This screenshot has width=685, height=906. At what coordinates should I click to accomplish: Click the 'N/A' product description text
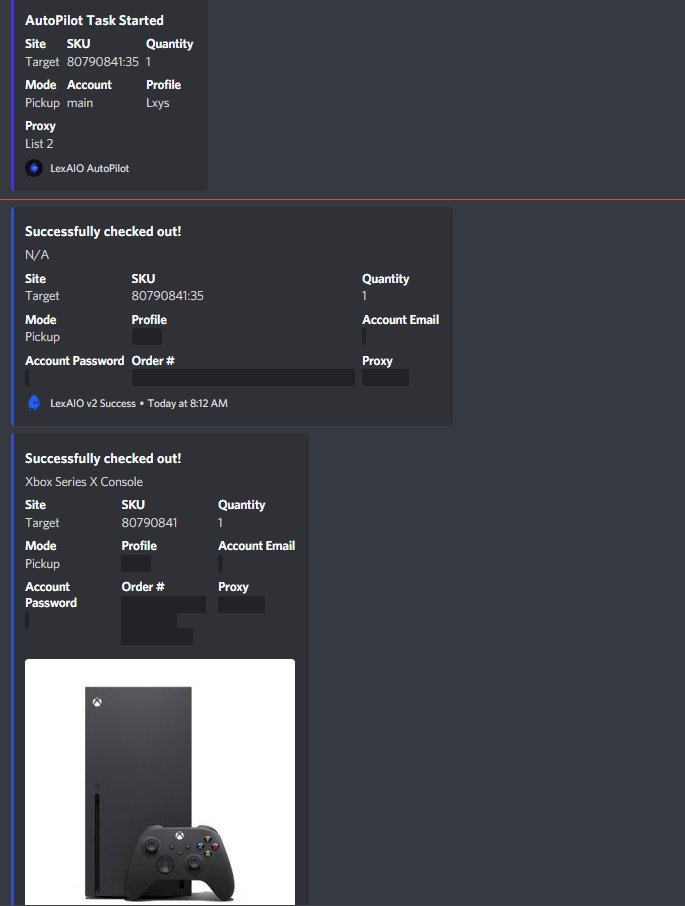(37, 255)
